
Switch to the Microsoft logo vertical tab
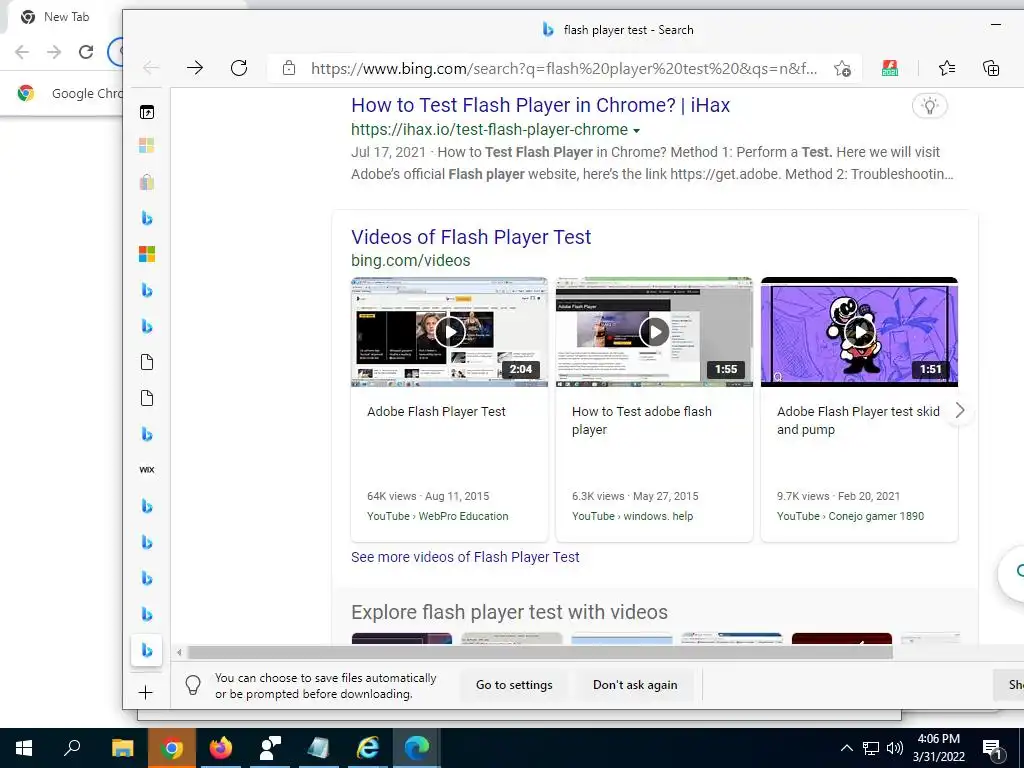pyautogui.click(x=147, y=254)
